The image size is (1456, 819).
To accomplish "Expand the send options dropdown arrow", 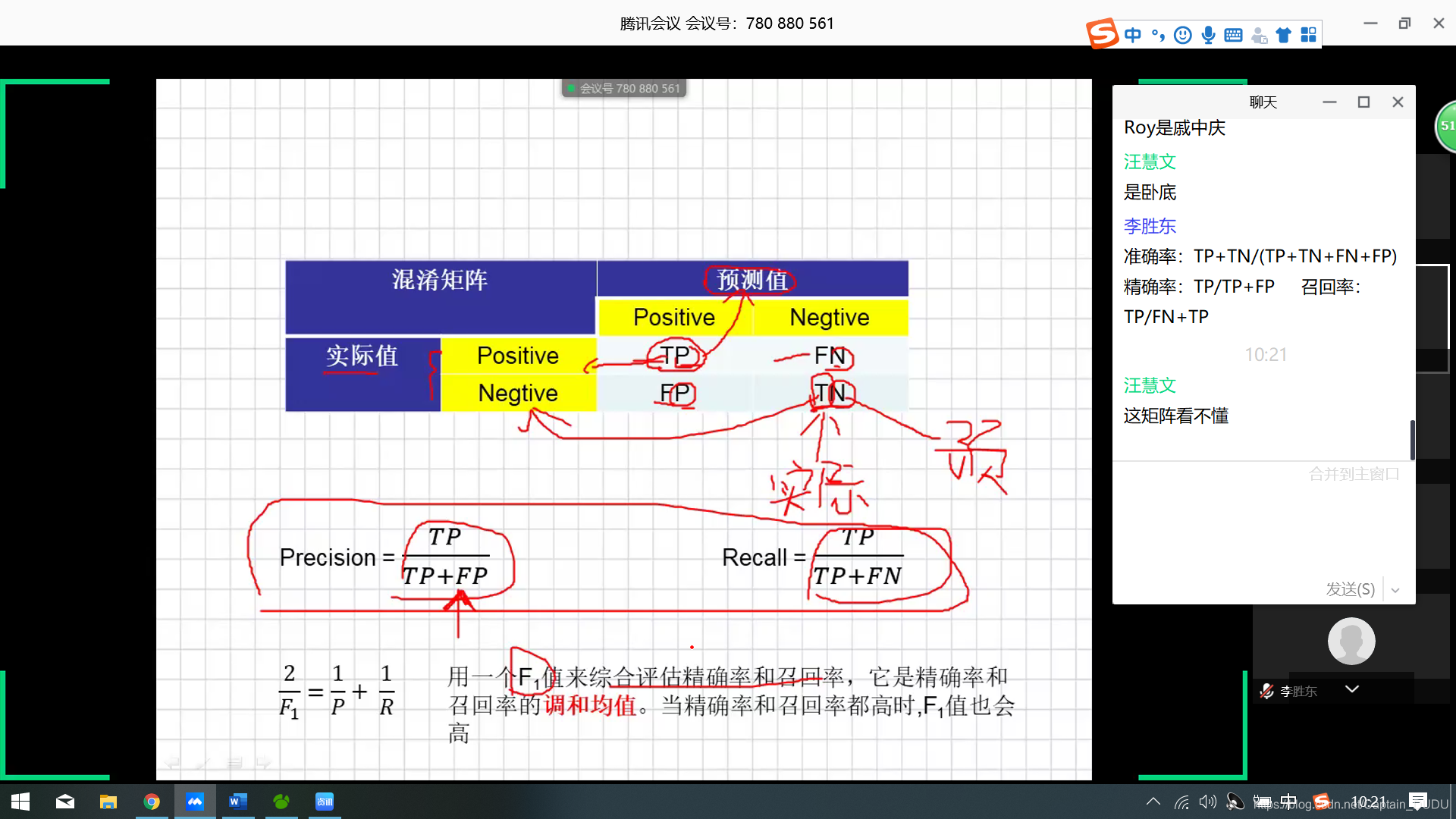I will (x=1395, y=590).
